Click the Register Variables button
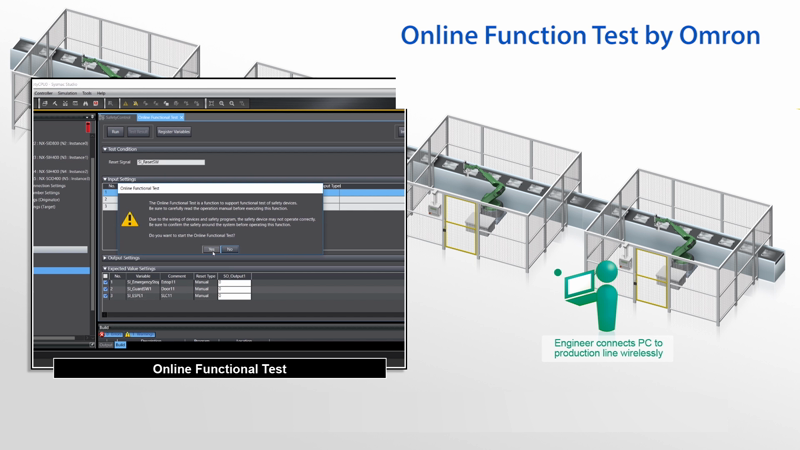The width and height of the screenshot is (800, 450). tap(173, 132)
